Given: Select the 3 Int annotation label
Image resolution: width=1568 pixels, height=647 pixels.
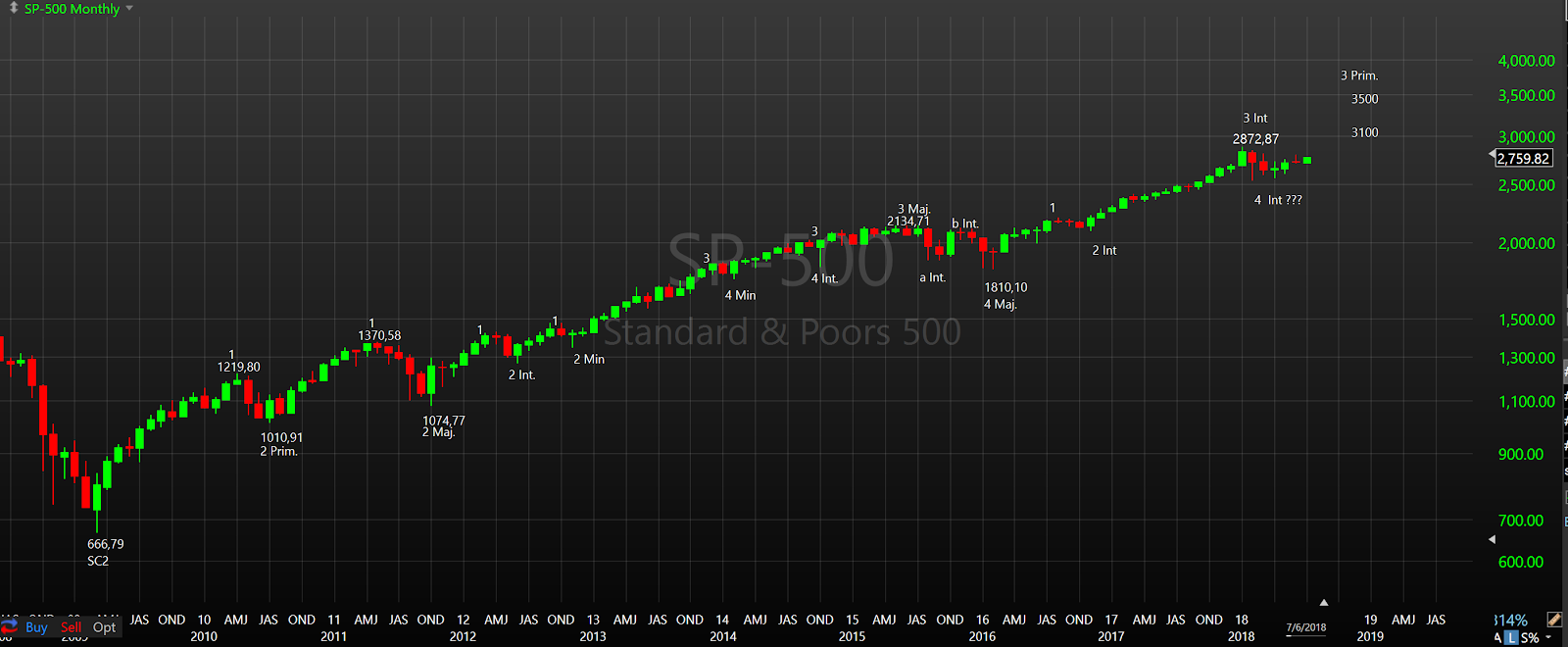Looking at the screenshot, I should [x=1255, y=119].
